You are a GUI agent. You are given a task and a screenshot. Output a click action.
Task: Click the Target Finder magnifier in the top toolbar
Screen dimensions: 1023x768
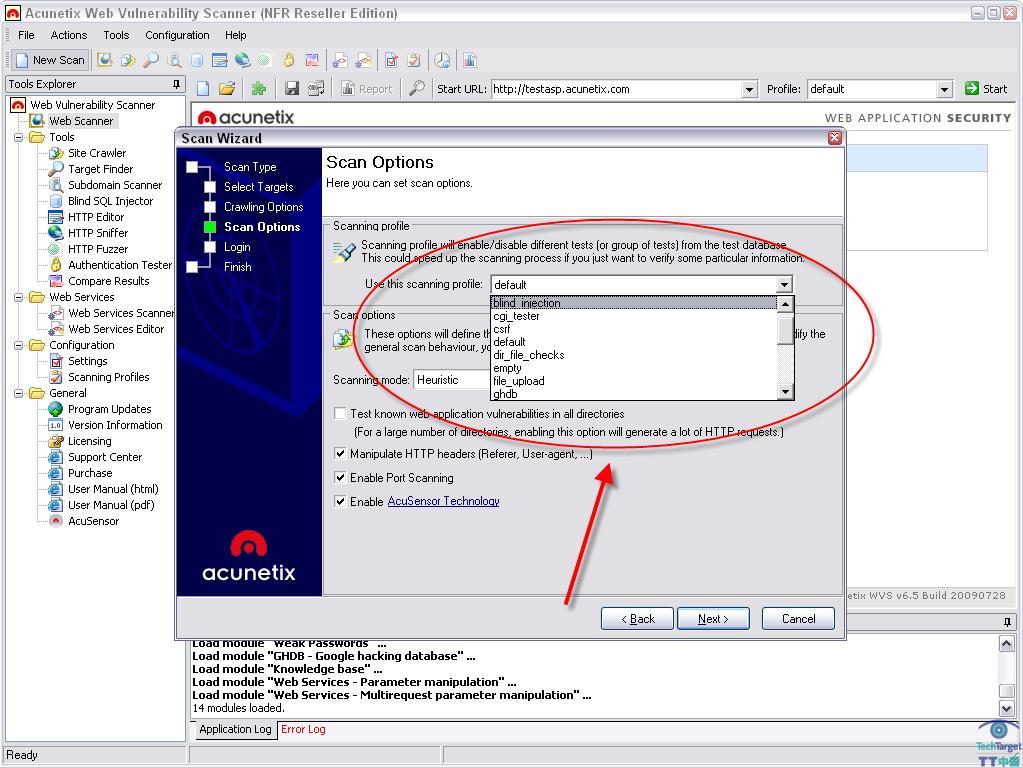coord(151,61)
